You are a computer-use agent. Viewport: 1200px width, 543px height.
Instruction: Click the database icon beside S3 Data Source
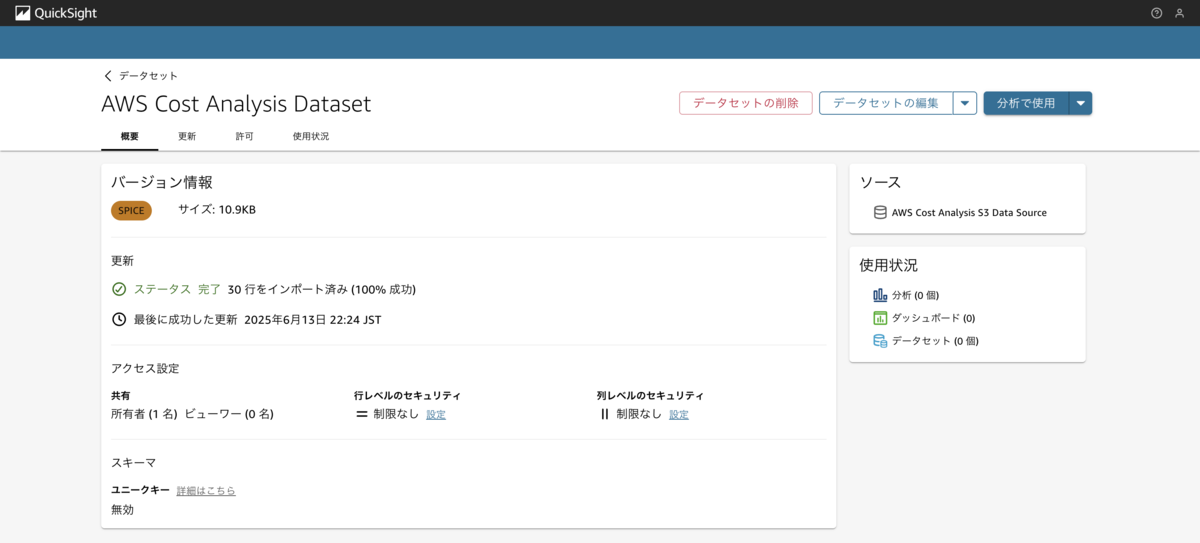point(880,212)
